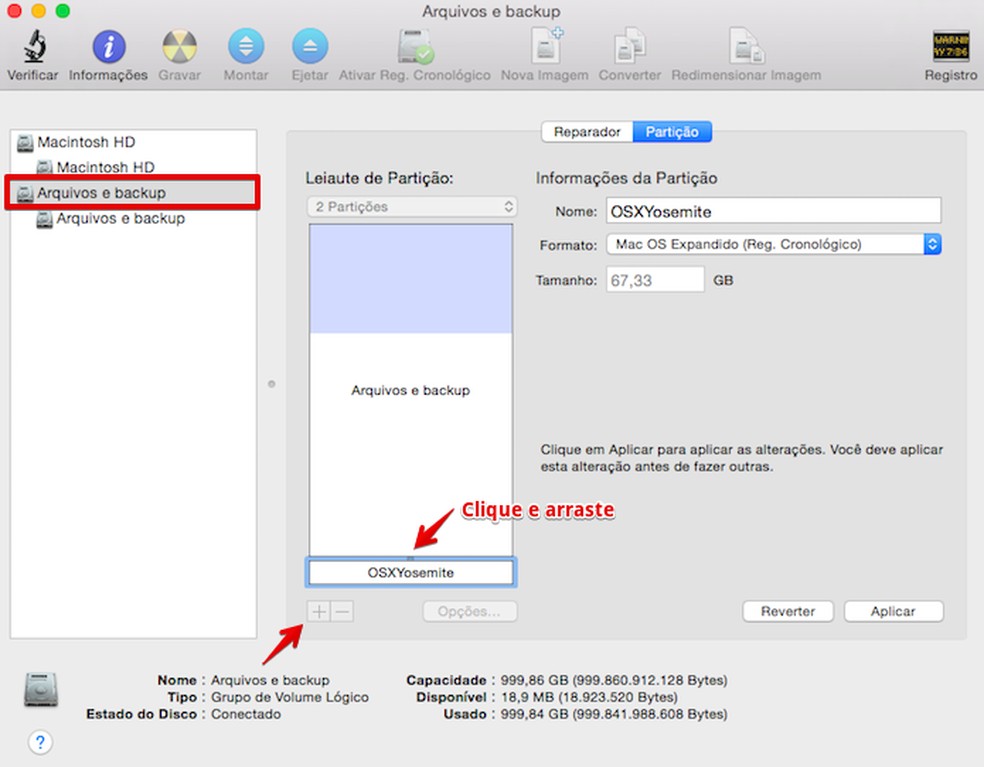
Task: Click the Usado value 999,84 GB
Action: [x=614, y=714]
